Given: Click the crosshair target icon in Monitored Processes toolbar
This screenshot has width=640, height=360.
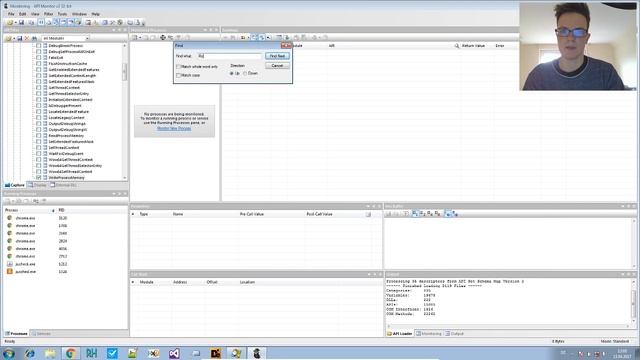Looking at the screenshot, I should click(x=163, y=38).
